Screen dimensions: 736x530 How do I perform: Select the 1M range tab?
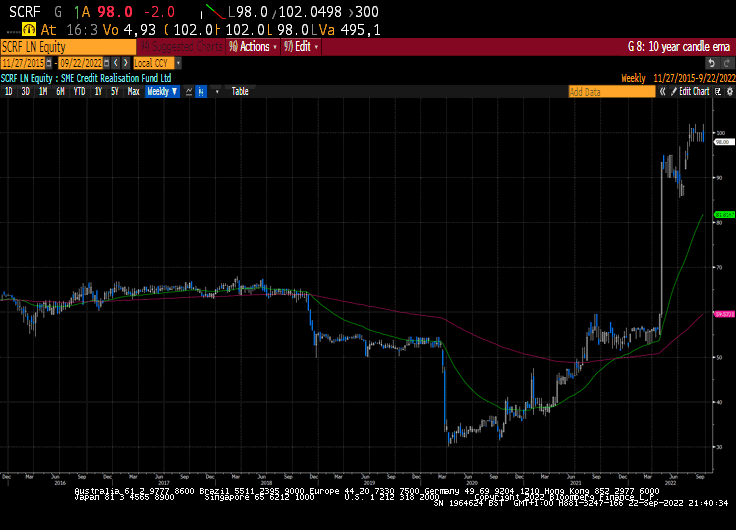click(43, 92)
